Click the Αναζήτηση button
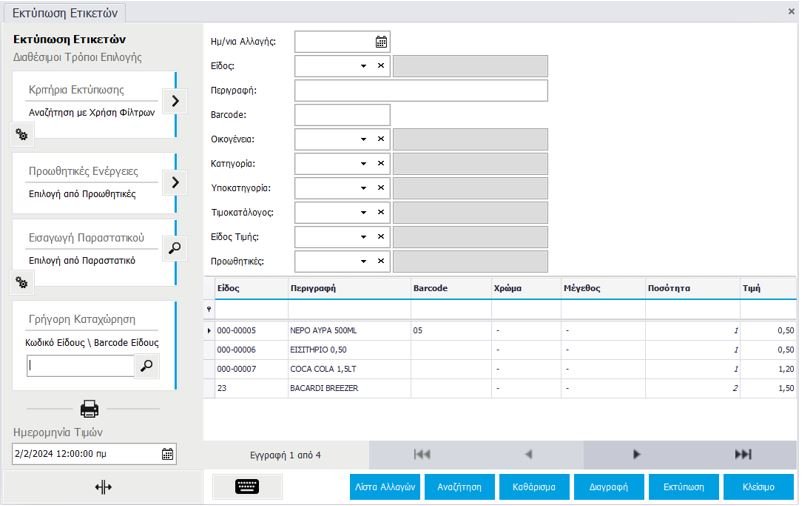 (459, 487)
